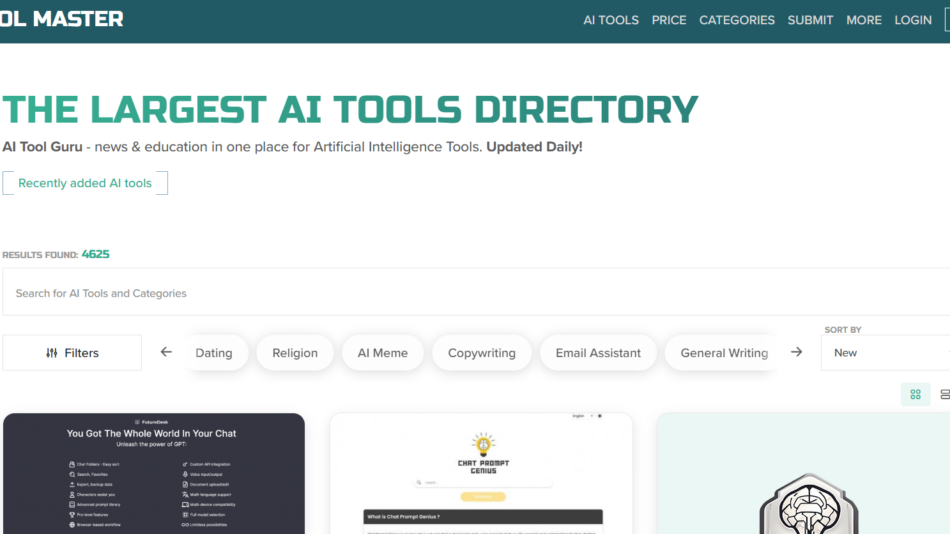Open the FutureDesk tool card thumbnail

(154, 473)
